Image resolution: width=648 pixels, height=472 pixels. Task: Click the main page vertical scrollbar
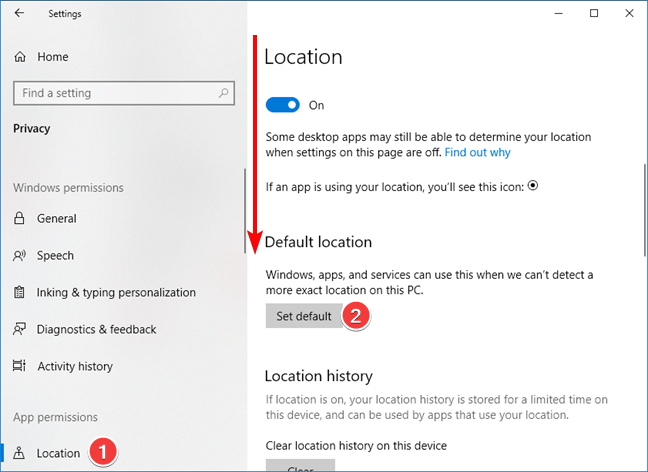click(645, 210)
